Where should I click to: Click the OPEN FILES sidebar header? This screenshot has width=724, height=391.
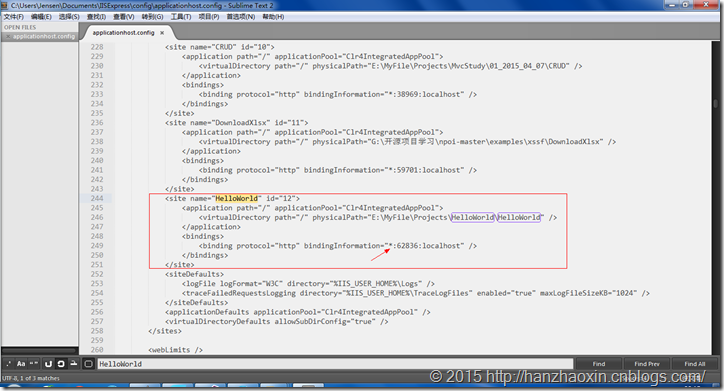click(20, 27)
